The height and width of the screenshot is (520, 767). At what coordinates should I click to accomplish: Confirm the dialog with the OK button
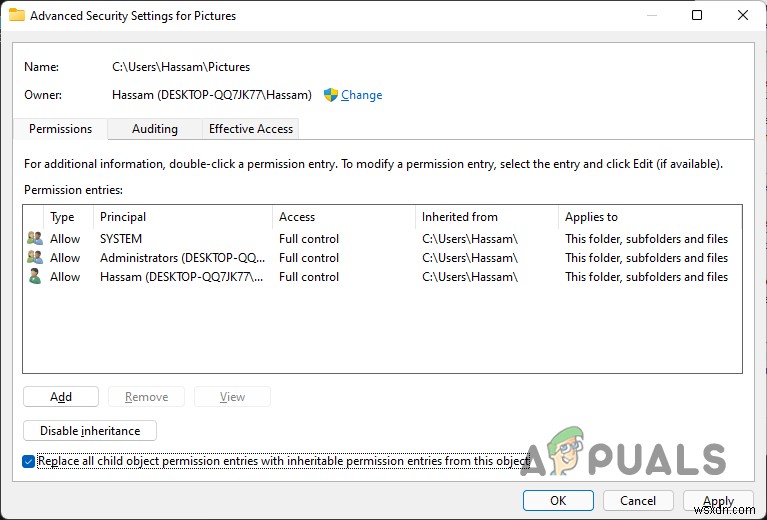[558, 500]
